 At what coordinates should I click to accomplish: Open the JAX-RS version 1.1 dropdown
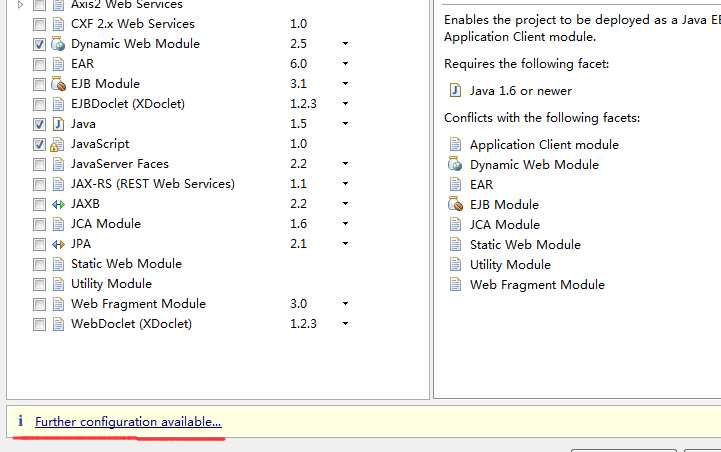345,183
